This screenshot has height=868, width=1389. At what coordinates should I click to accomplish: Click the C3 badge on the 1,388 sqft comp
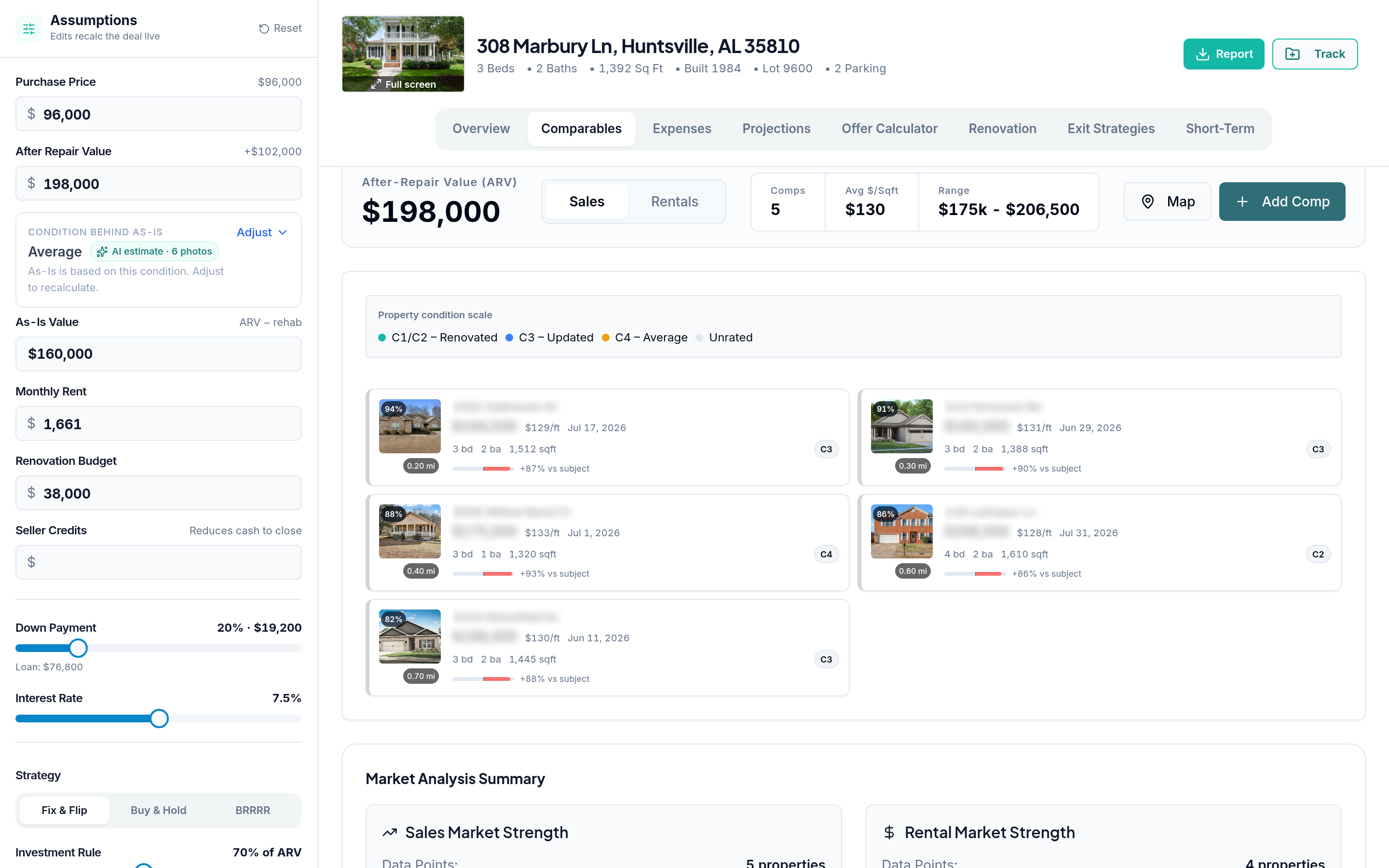pyautogui.click(x=1318, y=449)
